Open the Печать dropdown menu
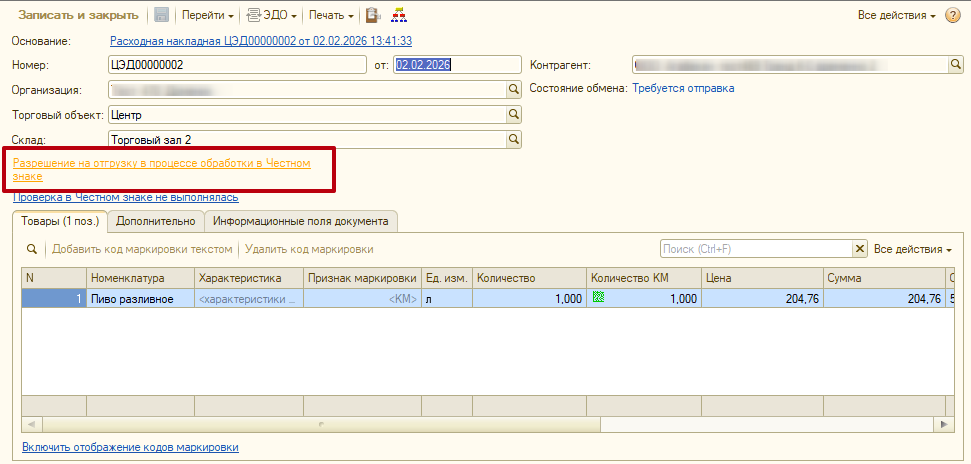This screenshot has height=464, width=971. click(332, 15)
